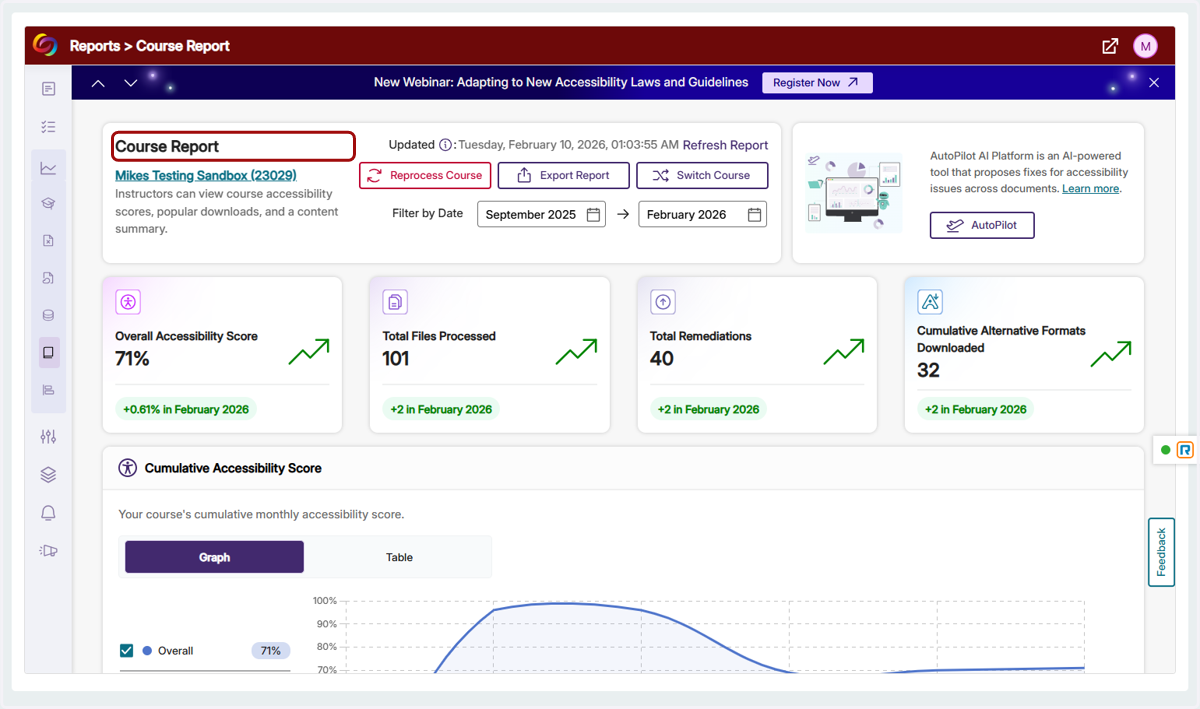1200x709 pixels.
Task: Open the user avatar M menu
Action: point(1145,46)
